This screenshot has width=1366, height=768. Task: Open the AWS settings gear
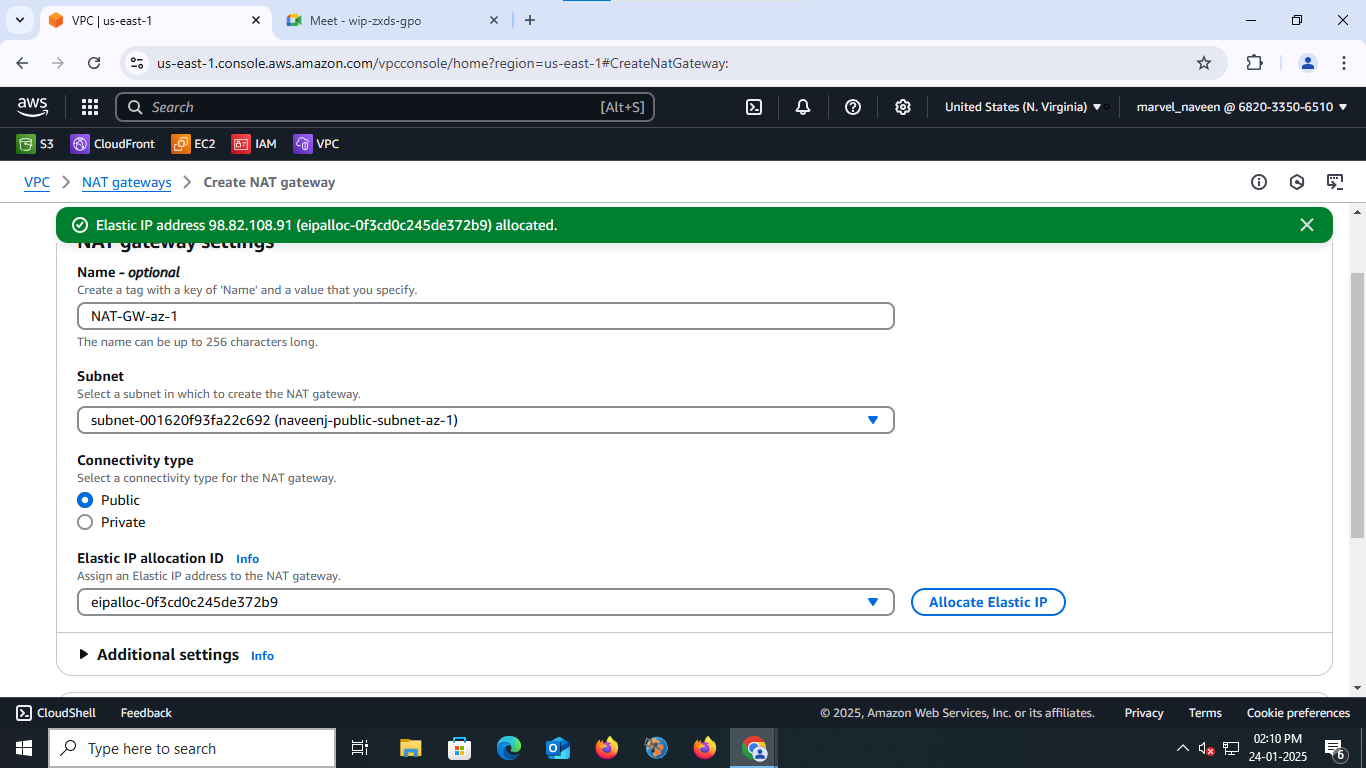click(x=903, y=107)
